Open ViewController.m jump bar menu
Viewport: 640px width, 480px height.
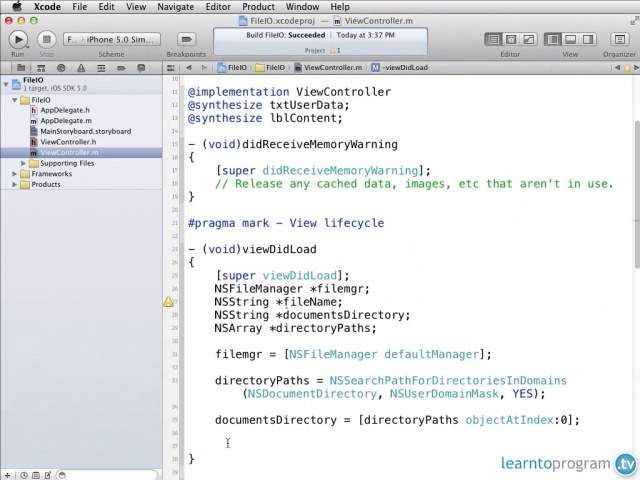[x=328, y=67]
